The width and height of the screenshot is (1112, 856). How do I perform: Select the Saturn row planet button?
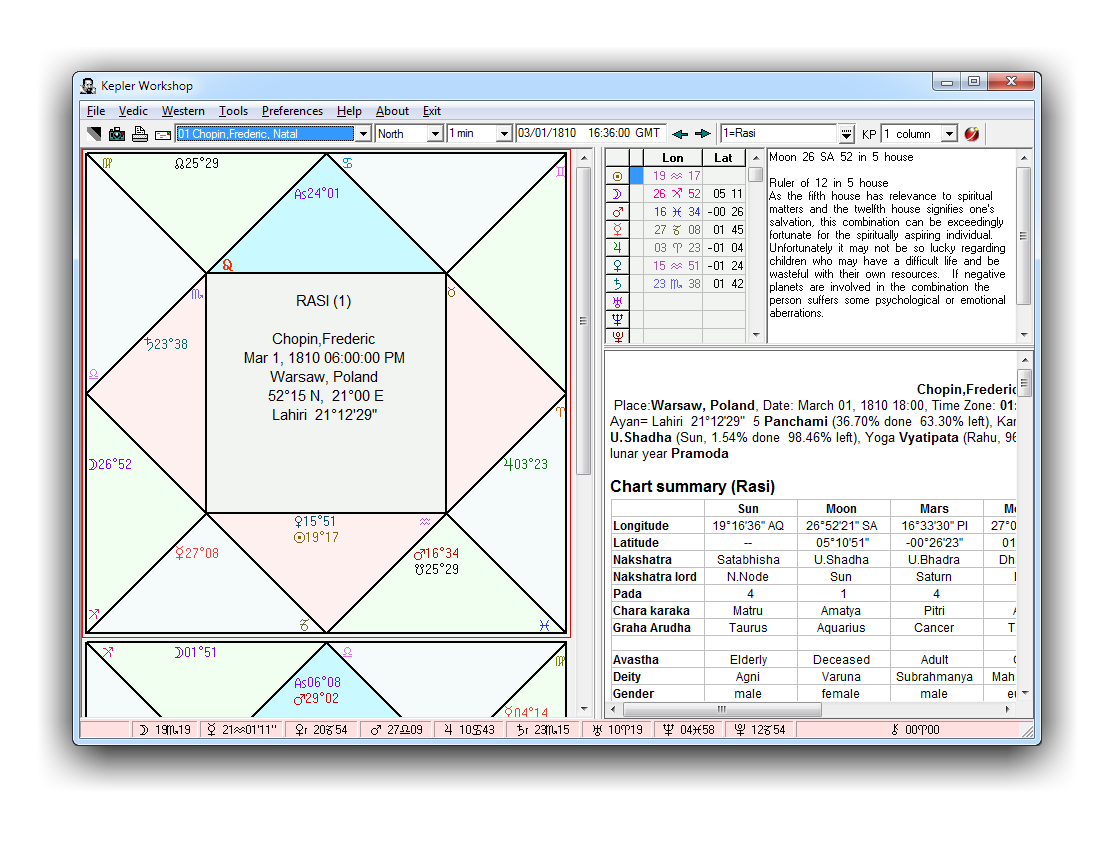point(618,284)
